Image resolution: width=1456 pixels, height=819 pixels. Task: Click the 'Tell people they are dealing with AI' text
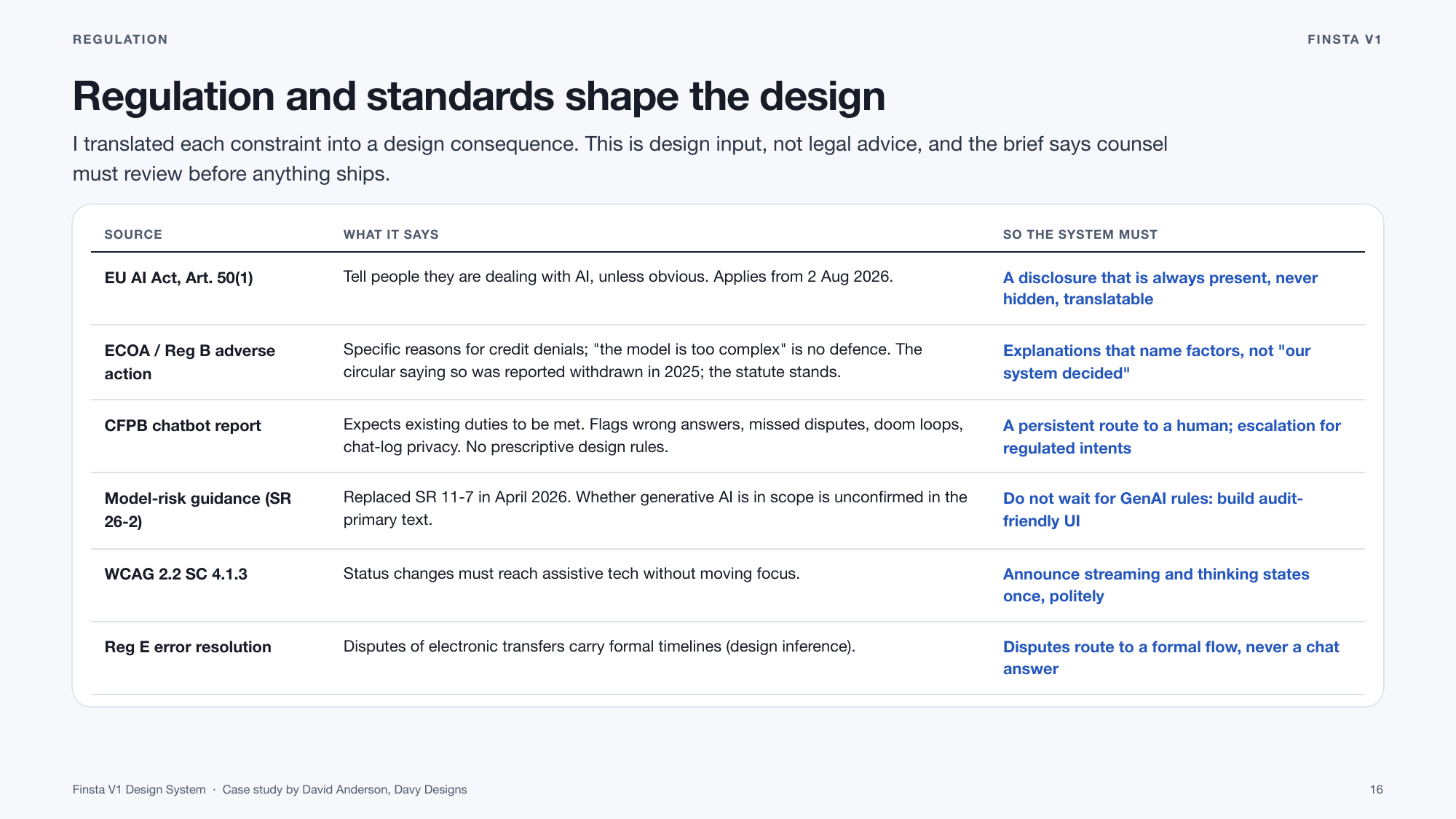click(x=618, y=277)
